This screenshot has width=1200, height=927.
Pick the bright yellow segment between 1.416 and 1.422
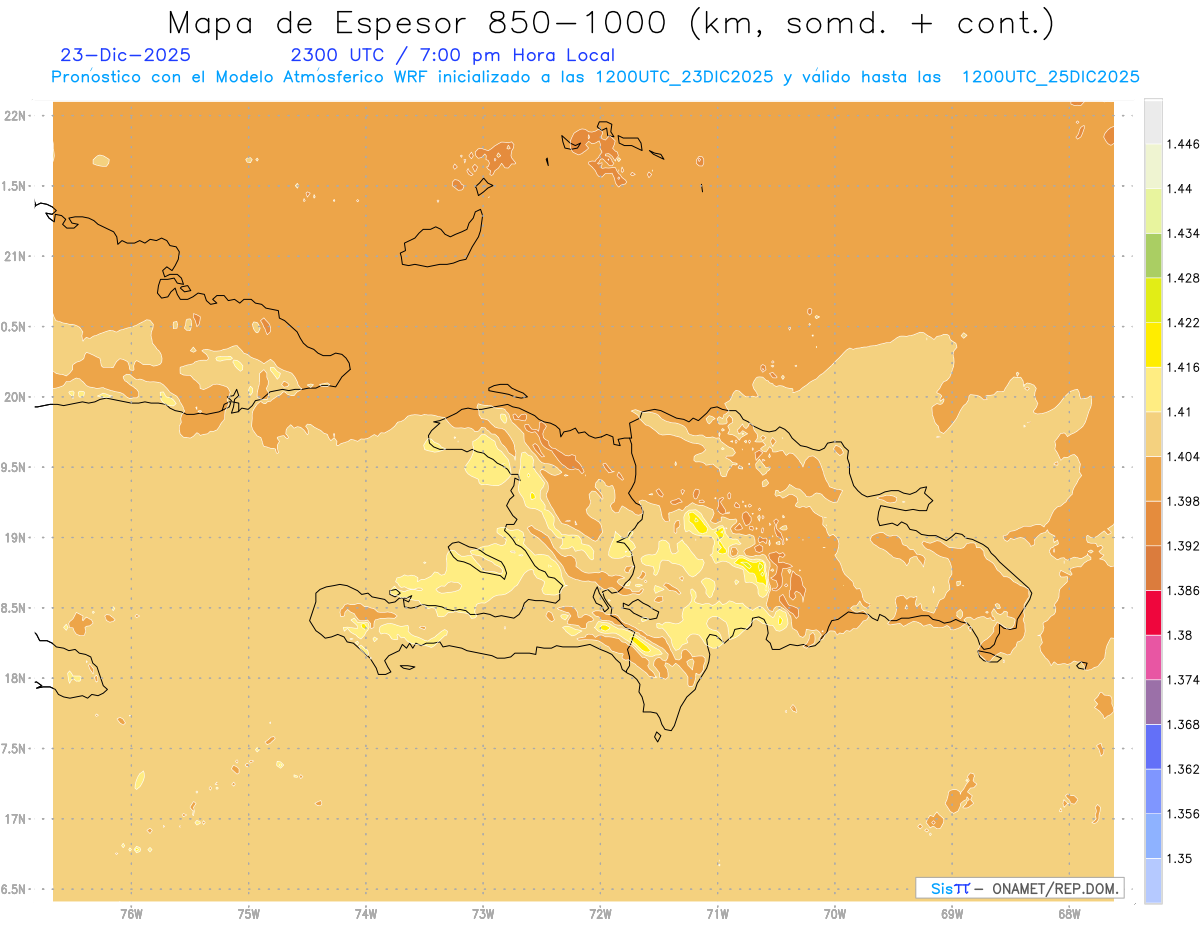[x=1153, y=344]
